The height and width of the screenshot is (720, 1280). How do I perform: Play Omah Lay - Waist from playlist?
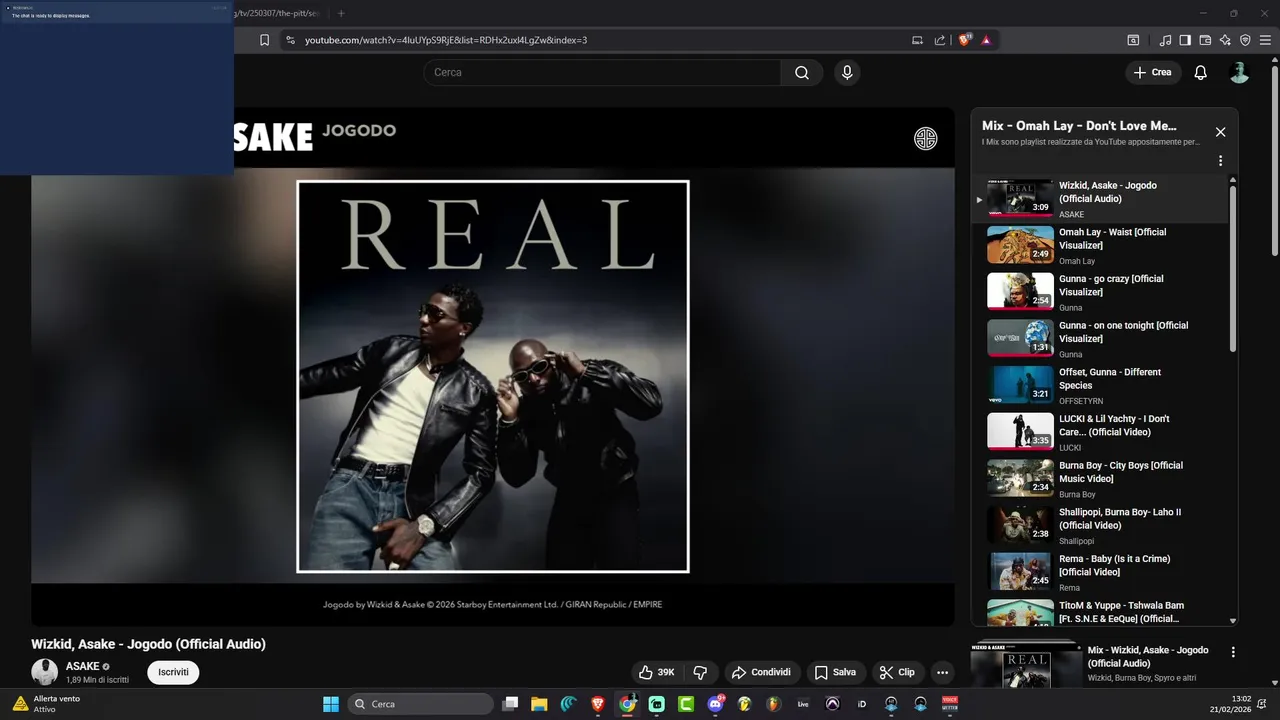pos(1101,245)
